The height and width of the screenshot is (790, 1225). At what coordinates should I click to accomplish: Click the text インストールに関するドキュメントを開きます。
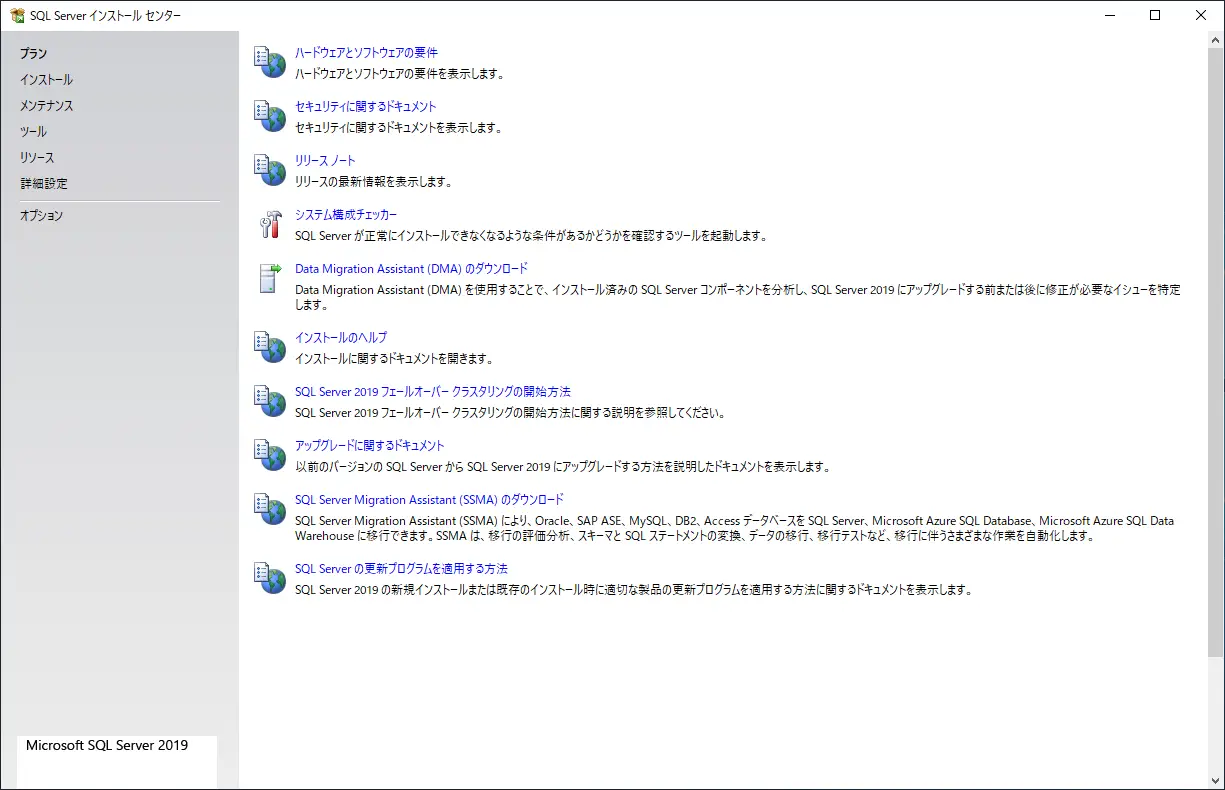tap(394, 358)
